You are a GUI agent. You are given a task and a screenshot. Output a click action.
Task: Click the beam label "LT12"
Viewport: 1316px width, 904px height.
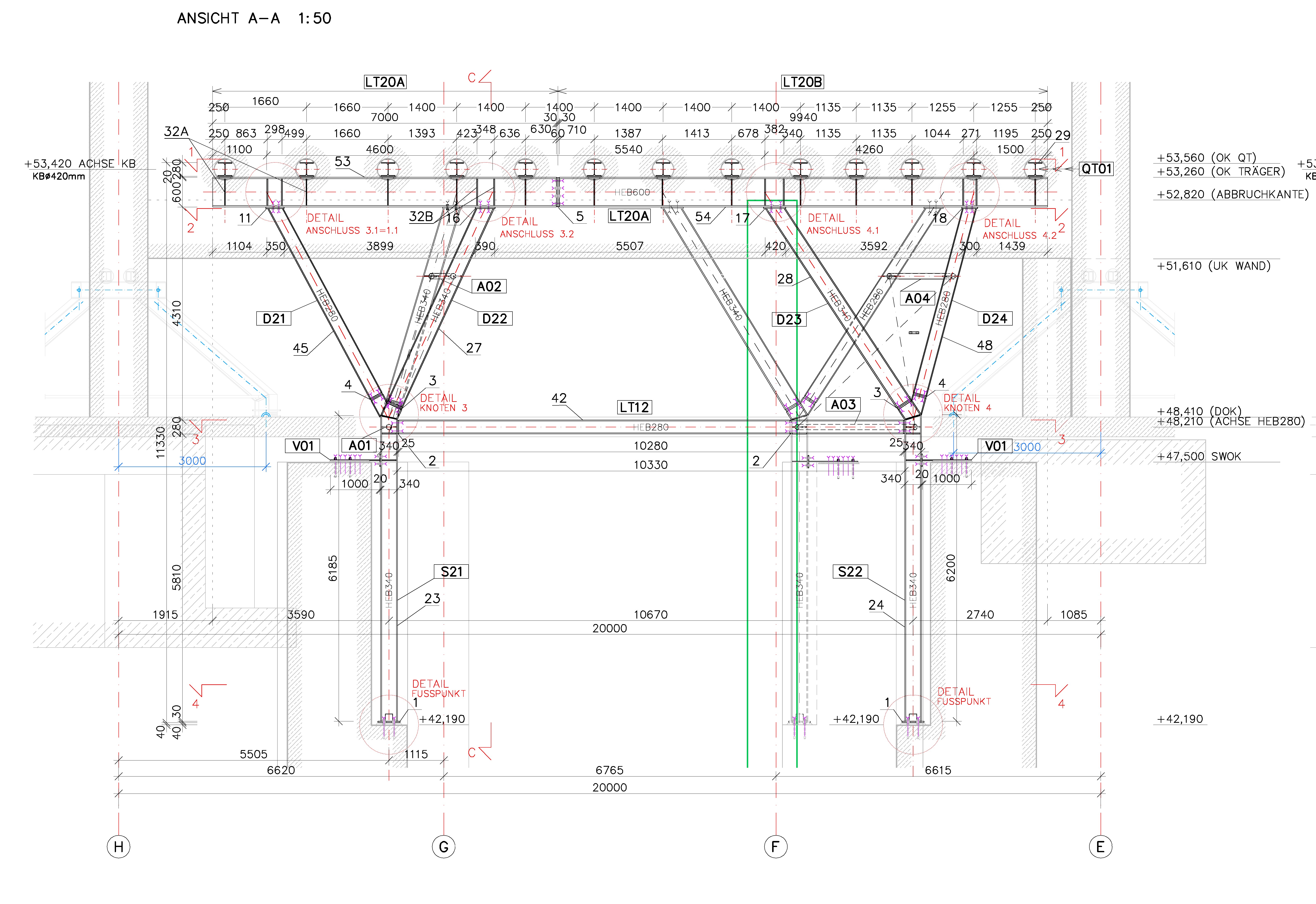634,407
